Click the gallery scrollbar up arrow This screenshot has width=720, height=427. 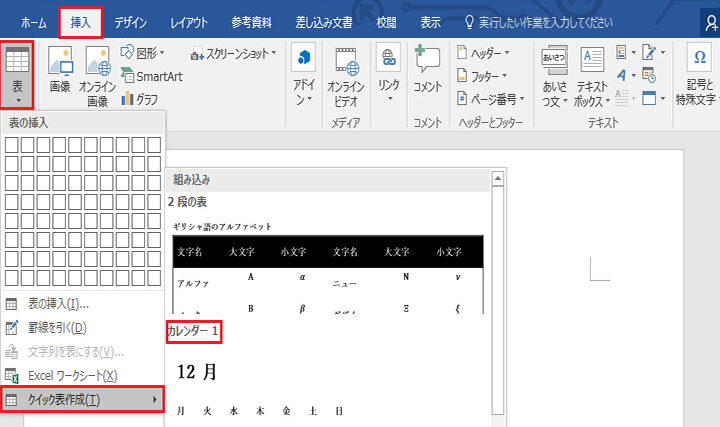tap(498, 178)
